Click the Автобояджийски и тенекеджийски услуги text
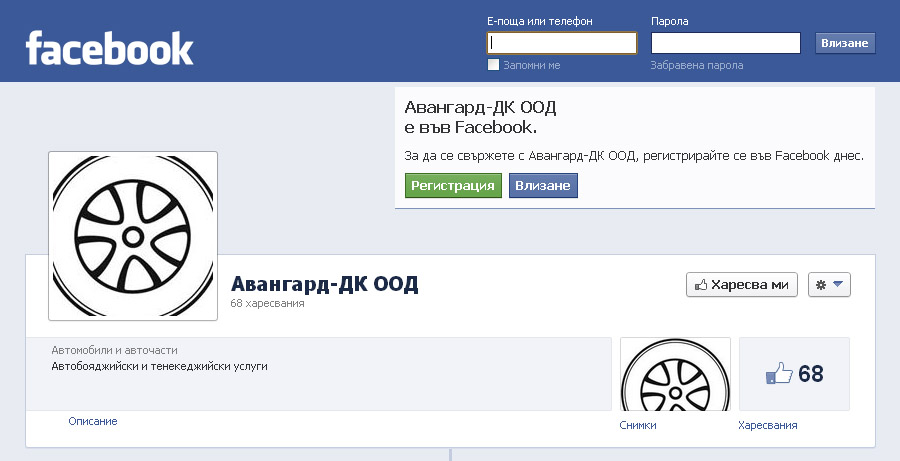Image resolution: width=900 pixels, height=461 pixels. point(160,366)
